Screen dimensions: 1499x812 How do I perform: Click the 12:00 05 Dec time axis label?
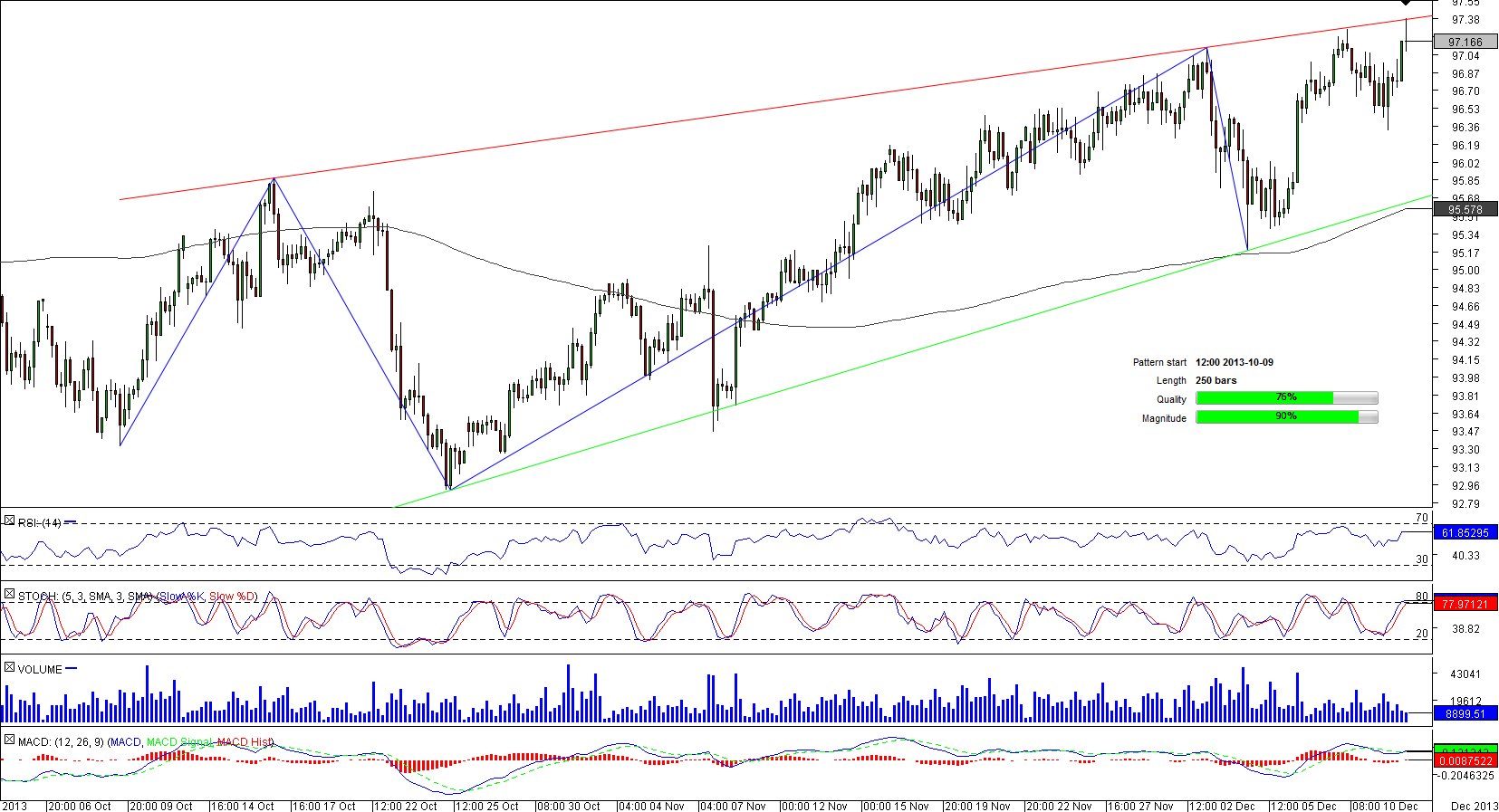(1303, 806)
